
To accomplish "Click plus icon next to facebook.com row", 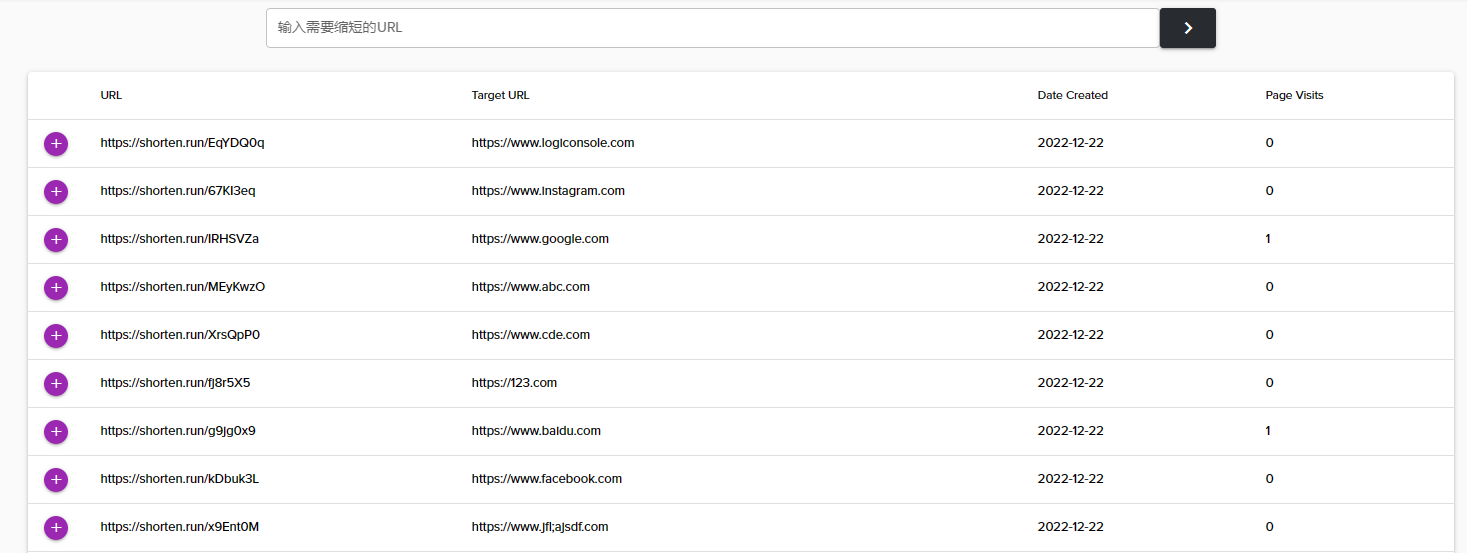I will point(56,480).
